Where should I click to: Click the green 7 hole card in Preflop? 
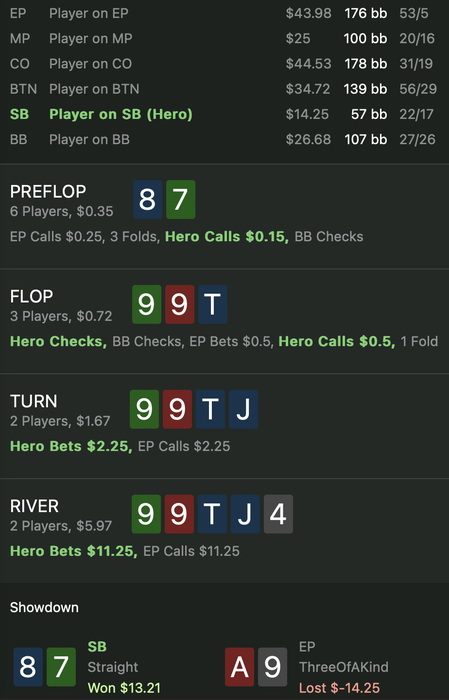180,200
